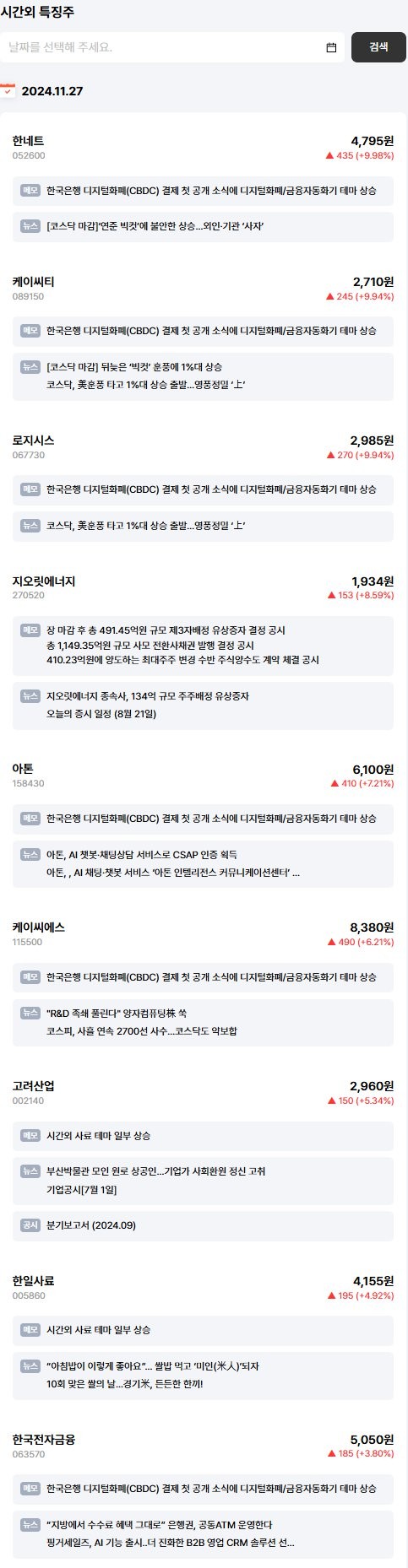Open 케이씨티 news '뒤늦은 빅컷 훈풍에 1%대 상승'
This screenshot has width=408, height=1568.
134,367
